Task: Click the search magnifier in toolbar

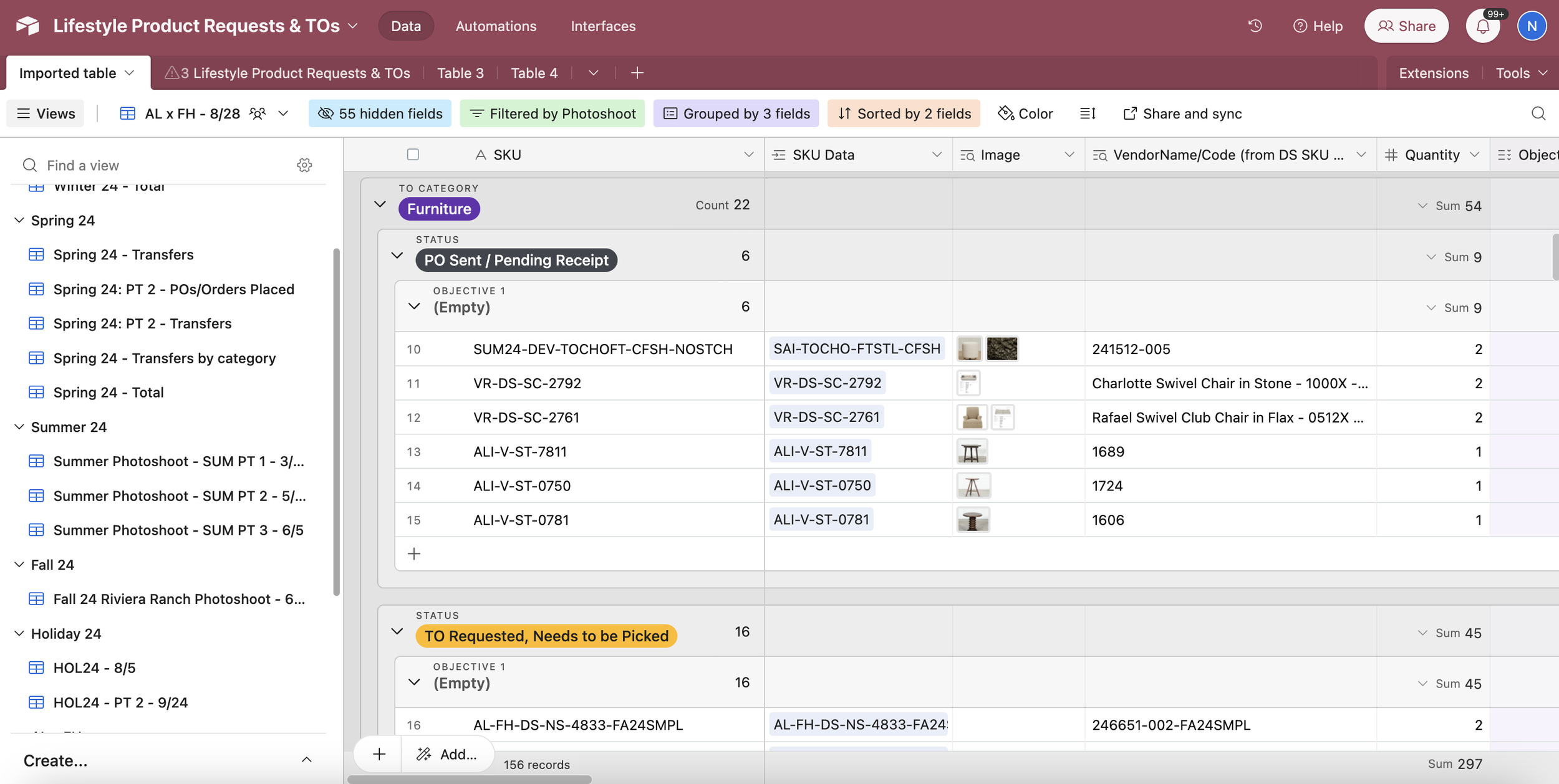Action: [x=1538, y=113]
